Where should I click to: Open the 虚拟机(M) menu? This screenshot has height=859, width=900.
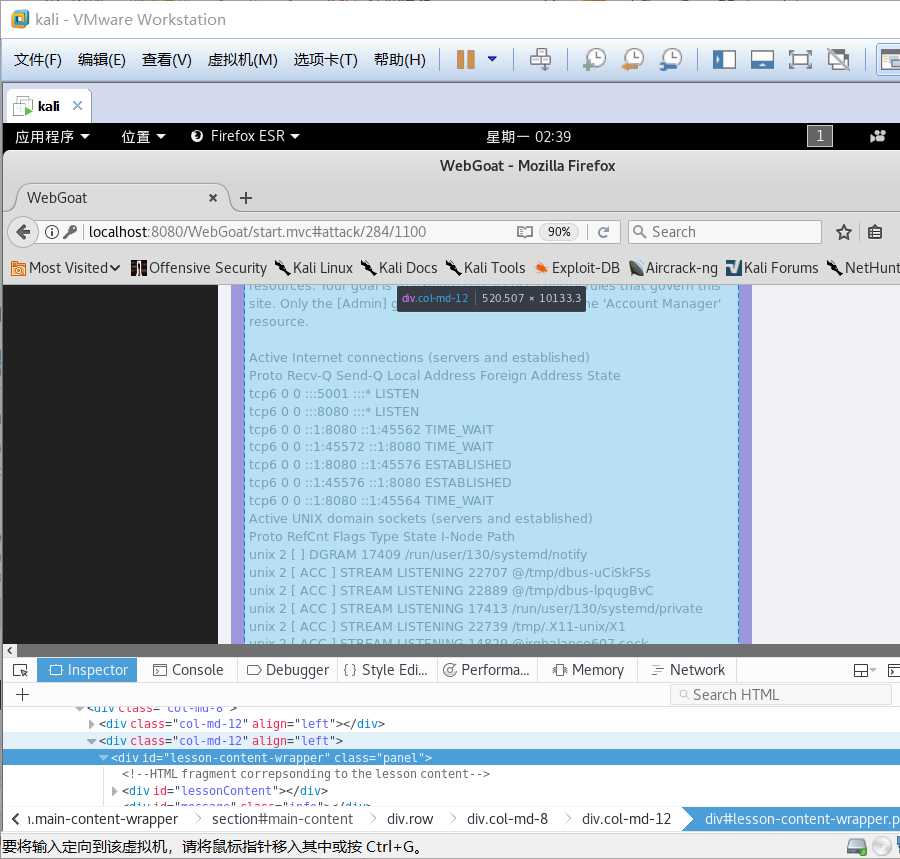click(242, 60)
